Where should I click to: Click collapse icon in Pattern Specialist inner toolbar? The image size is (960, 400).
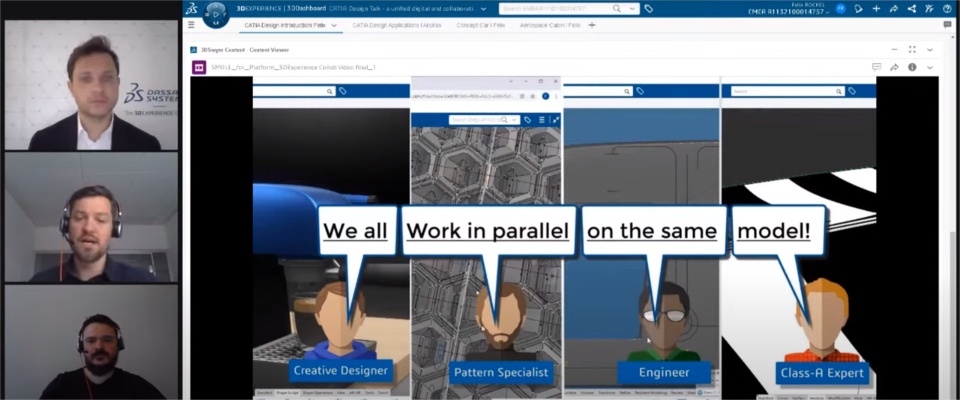[555, 120]
